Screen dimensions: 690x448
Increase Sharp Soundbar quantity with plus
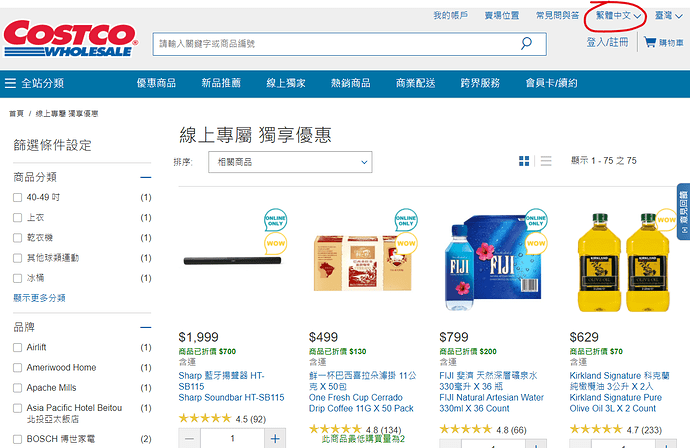275,438
